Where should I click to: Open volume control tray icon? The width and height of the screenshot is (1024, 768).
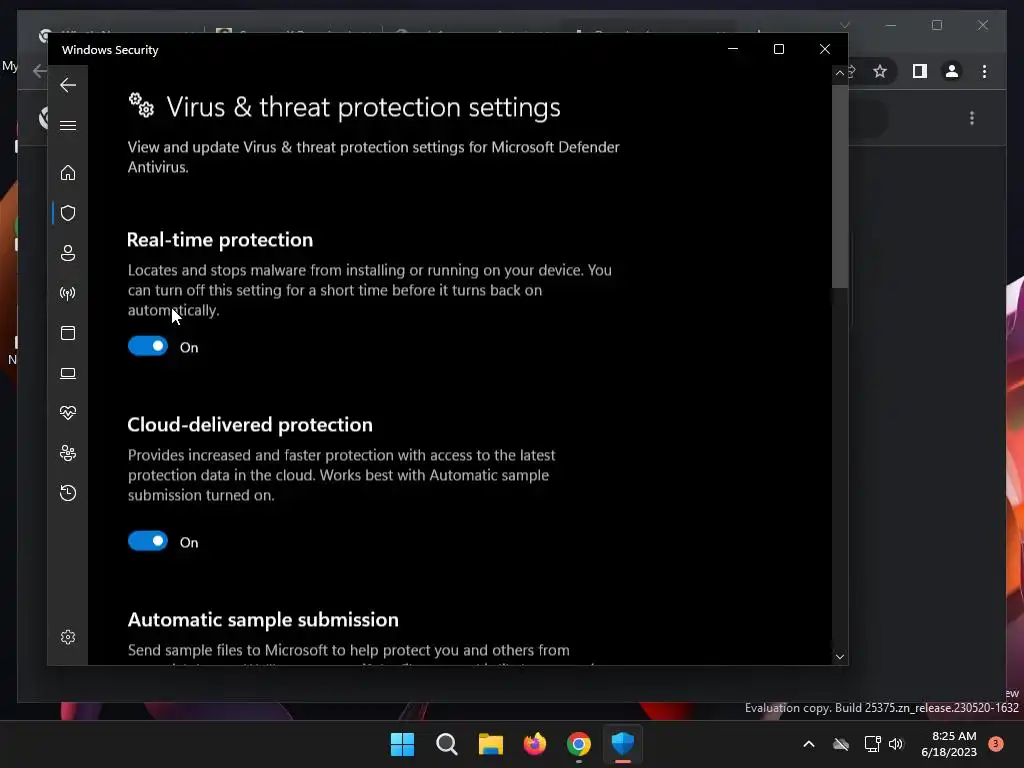pyautogui.click(x=896, y=744)
